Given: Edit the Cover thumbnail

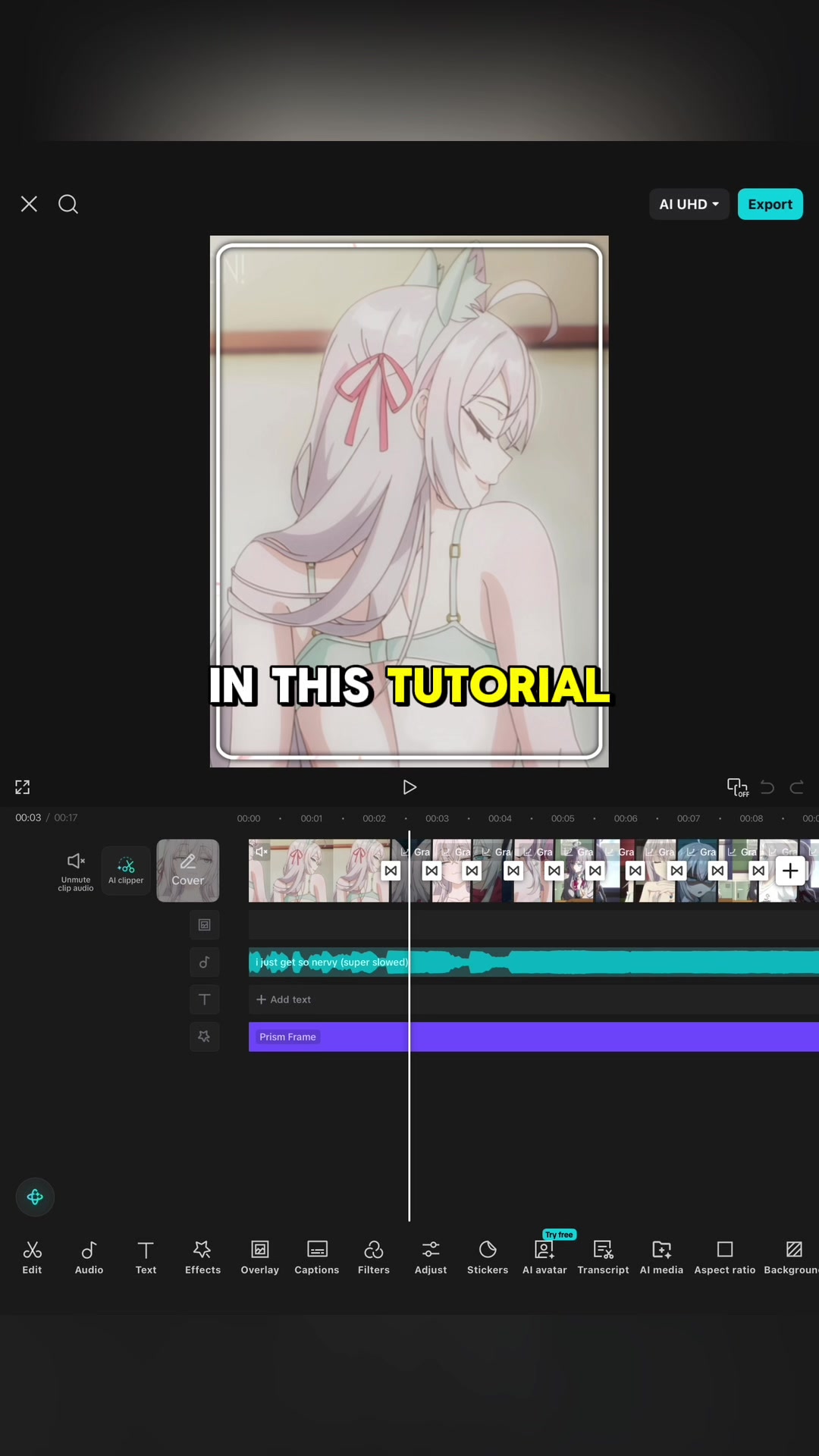Looking at the screenshot, I should pos(188,871).
